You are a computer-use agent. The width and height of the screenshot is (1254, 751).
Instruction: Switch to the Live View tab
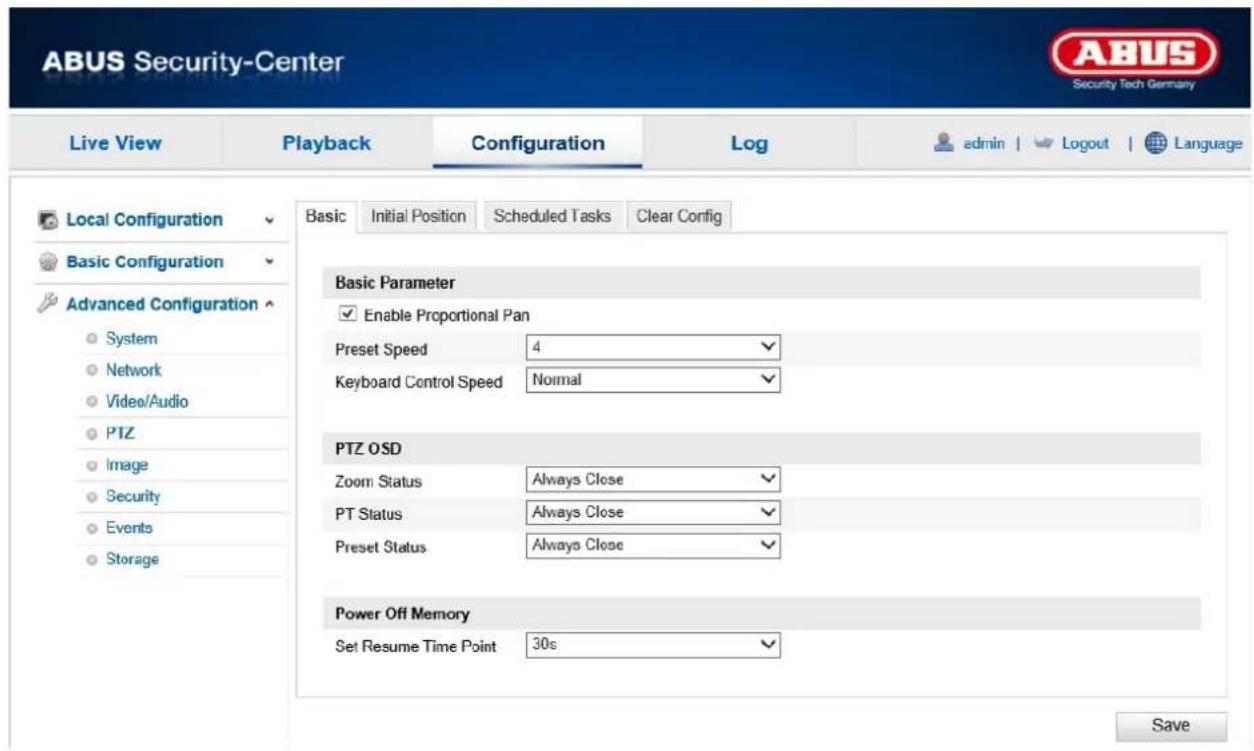[116, 143]
